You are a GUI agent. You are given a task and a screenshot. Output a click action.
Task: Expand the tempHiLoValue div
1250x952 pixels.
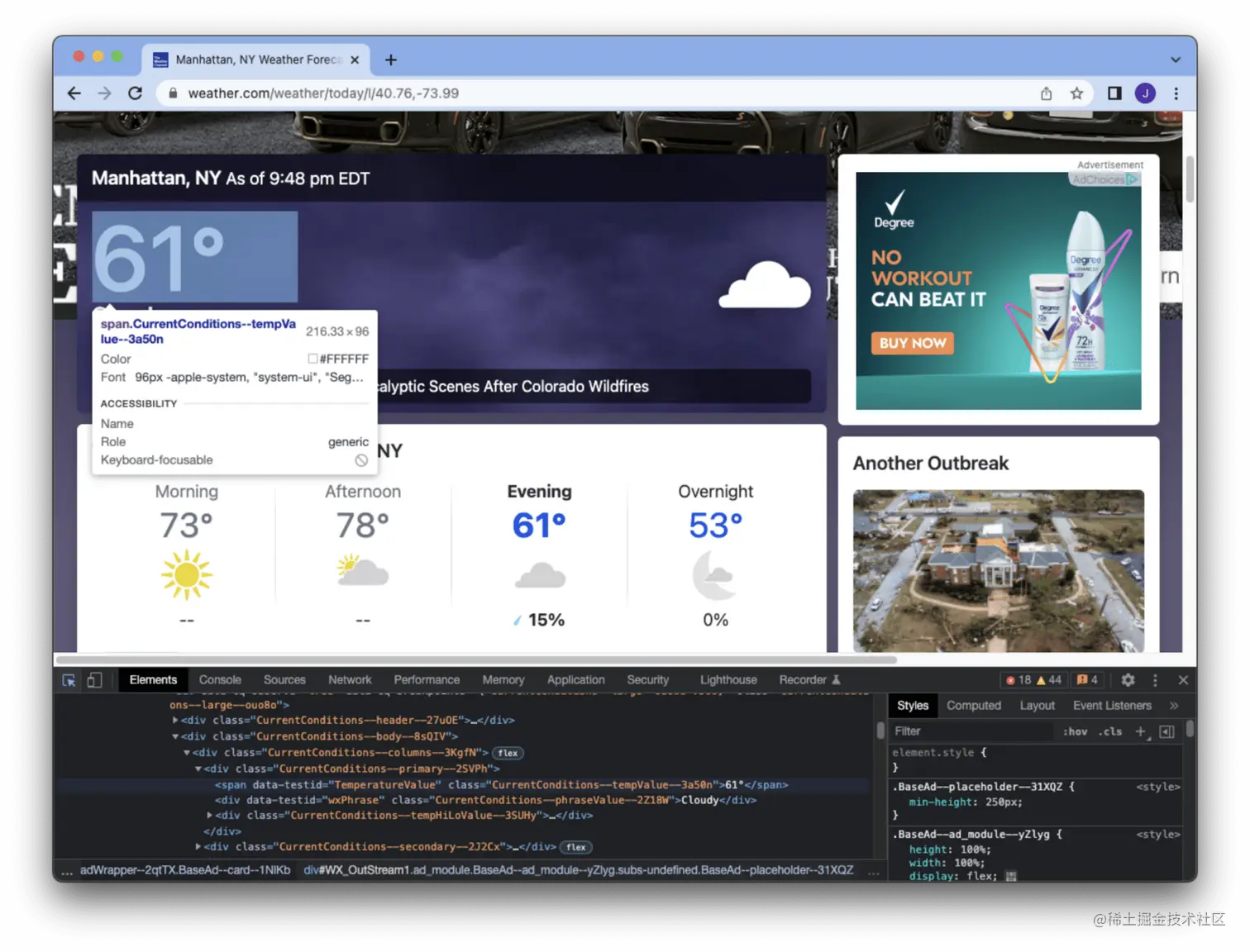pos(210,815)
